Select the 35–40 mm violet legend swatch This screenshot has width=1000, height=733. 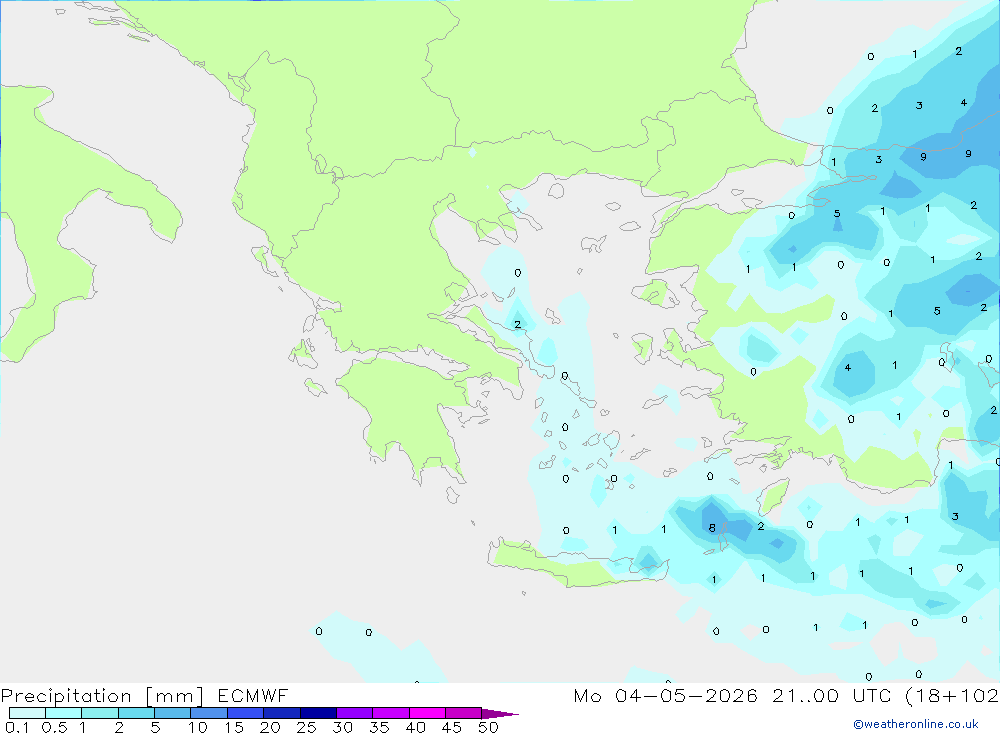390,713
